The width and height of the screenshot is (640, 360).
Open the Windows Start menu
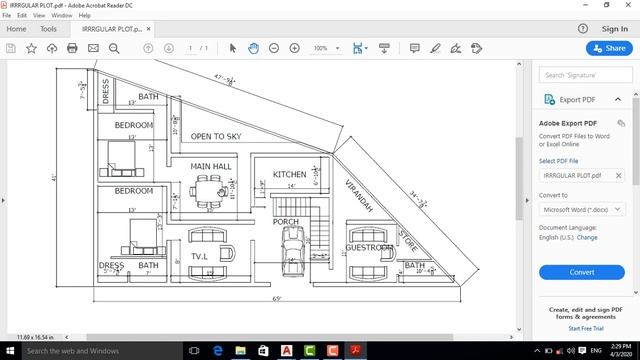[x=10, y=351]
